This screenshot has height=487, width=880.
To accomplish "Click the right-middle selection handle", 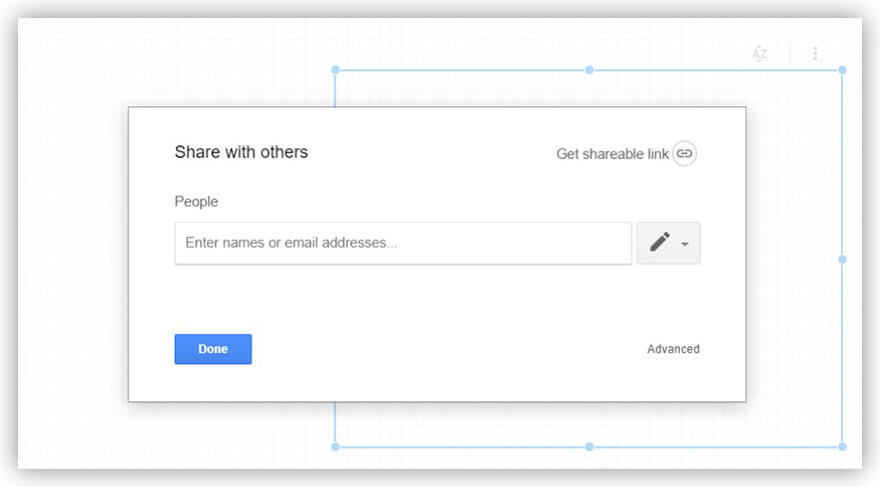I will (x=842, y=259).
